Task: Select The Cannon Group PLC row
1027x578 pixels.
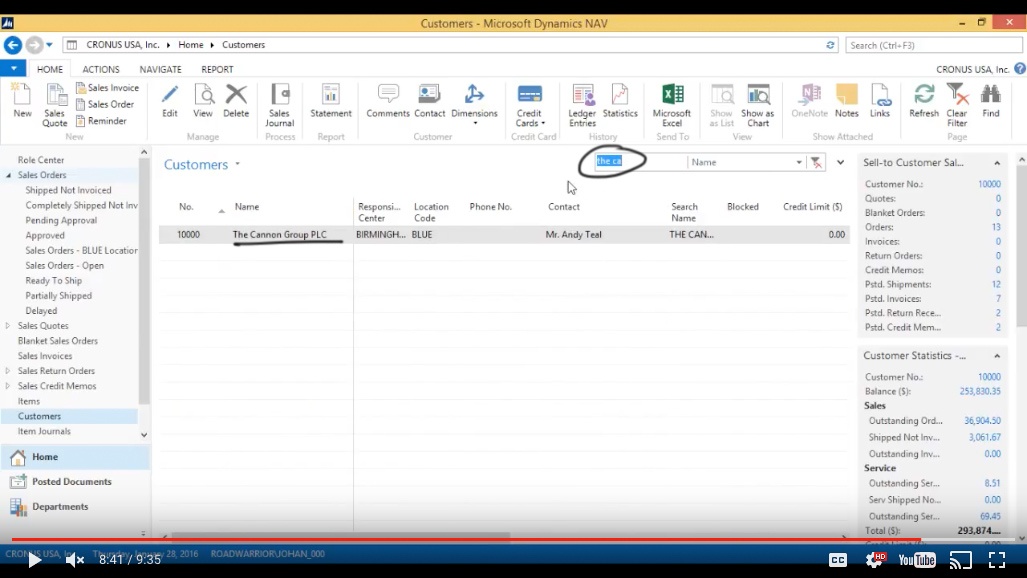Action: coord(504,235)
